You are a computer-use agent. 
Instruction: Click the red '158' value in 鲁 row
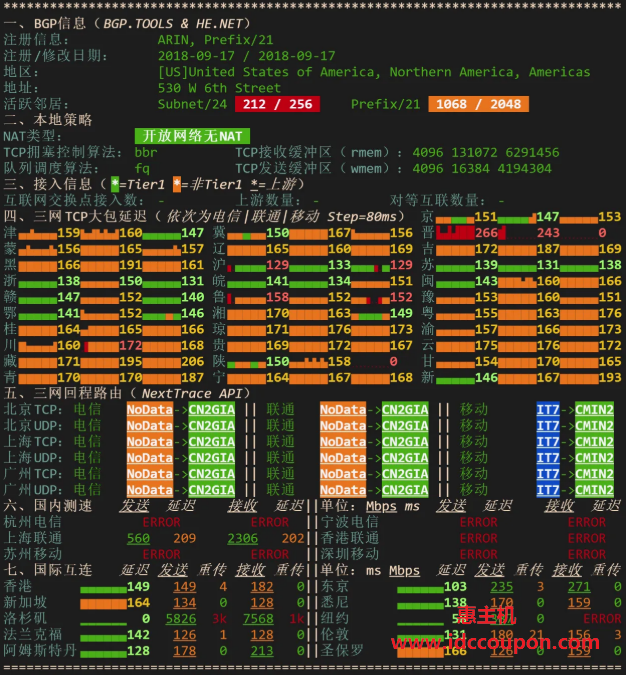[x=277, y=297]
